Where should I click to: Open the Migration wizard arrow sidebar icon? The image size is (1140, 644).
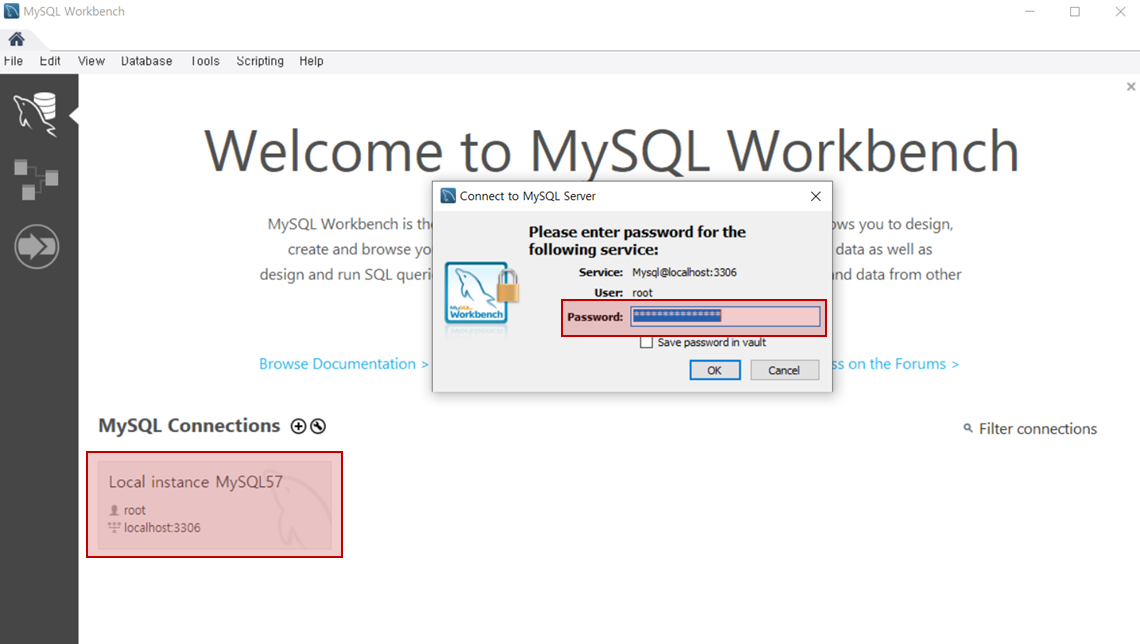[36, 247]
